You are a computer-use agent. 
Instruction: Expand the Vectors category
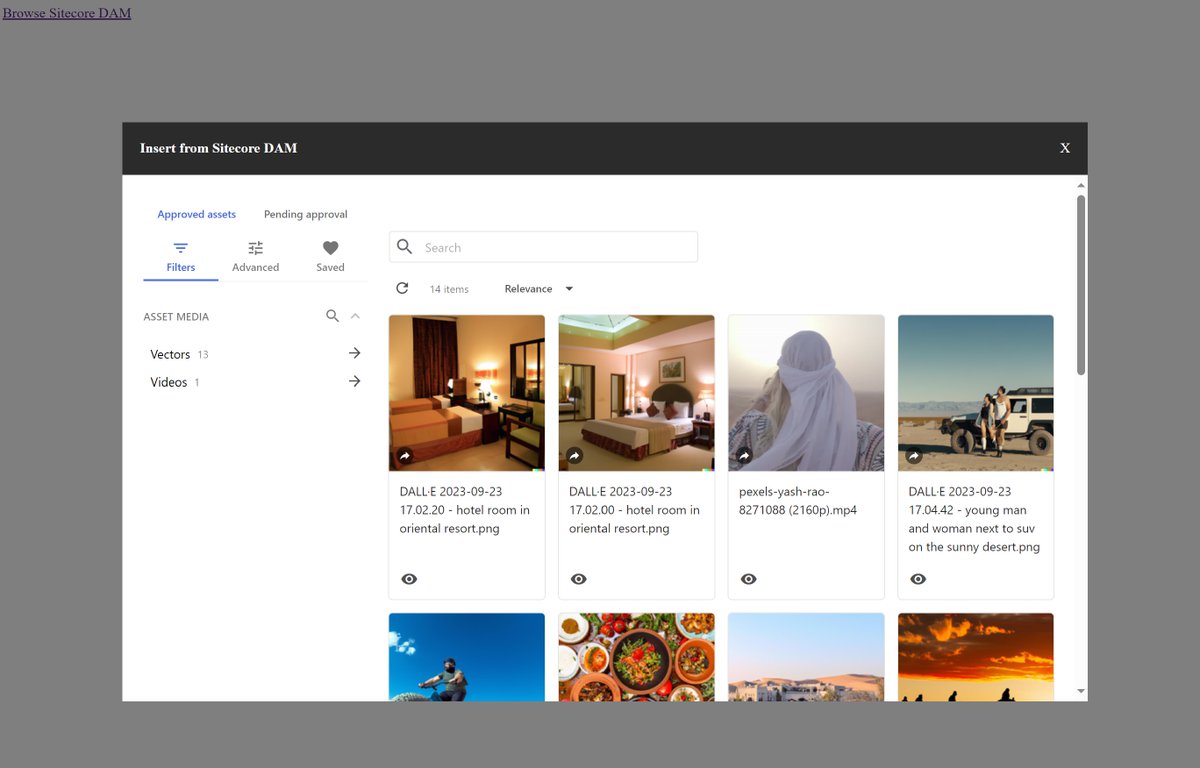(x=354, y=353)
